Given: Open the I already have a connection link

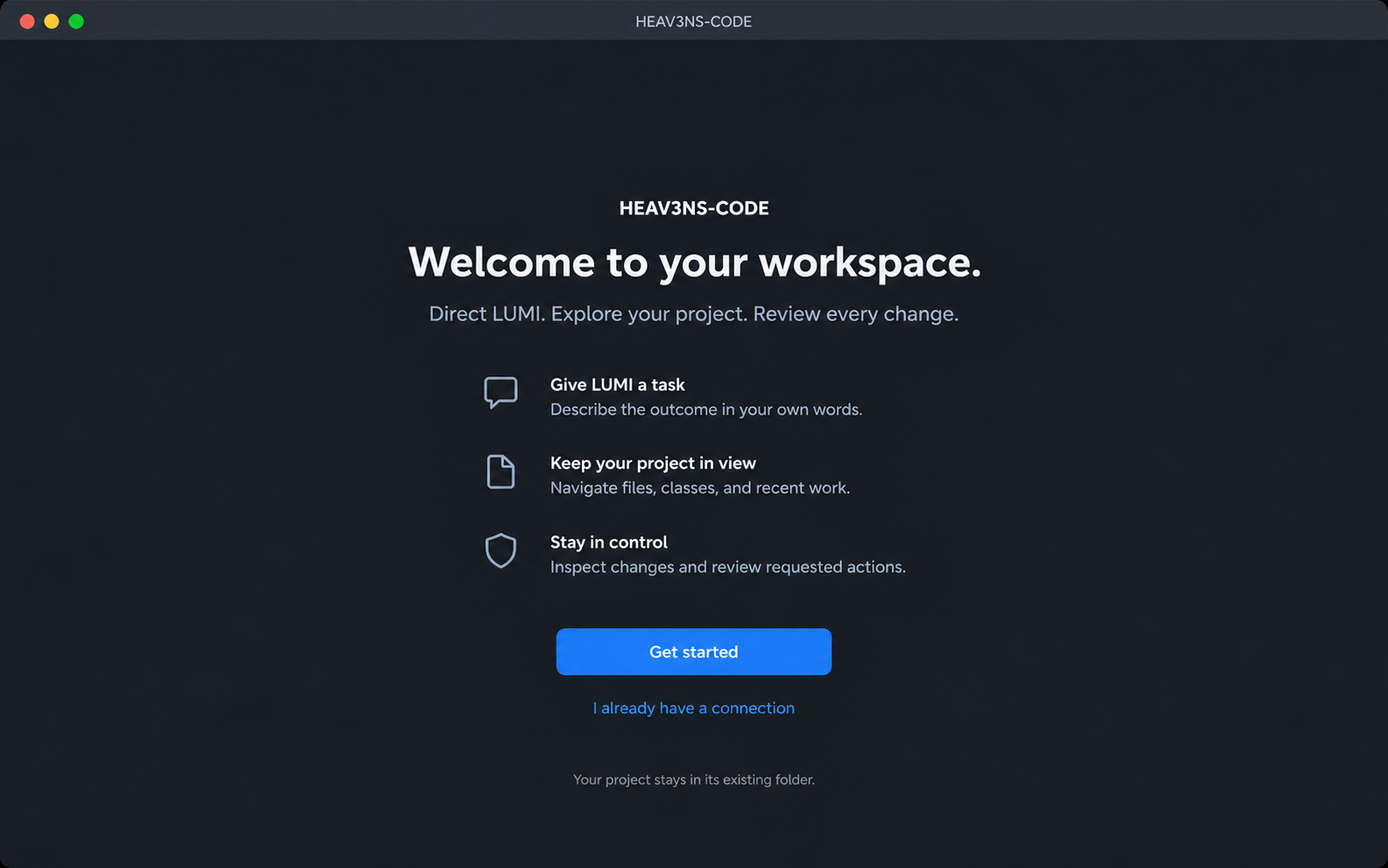Looking at the screenshot, I should pyautogui.click(x=693, y=708).
